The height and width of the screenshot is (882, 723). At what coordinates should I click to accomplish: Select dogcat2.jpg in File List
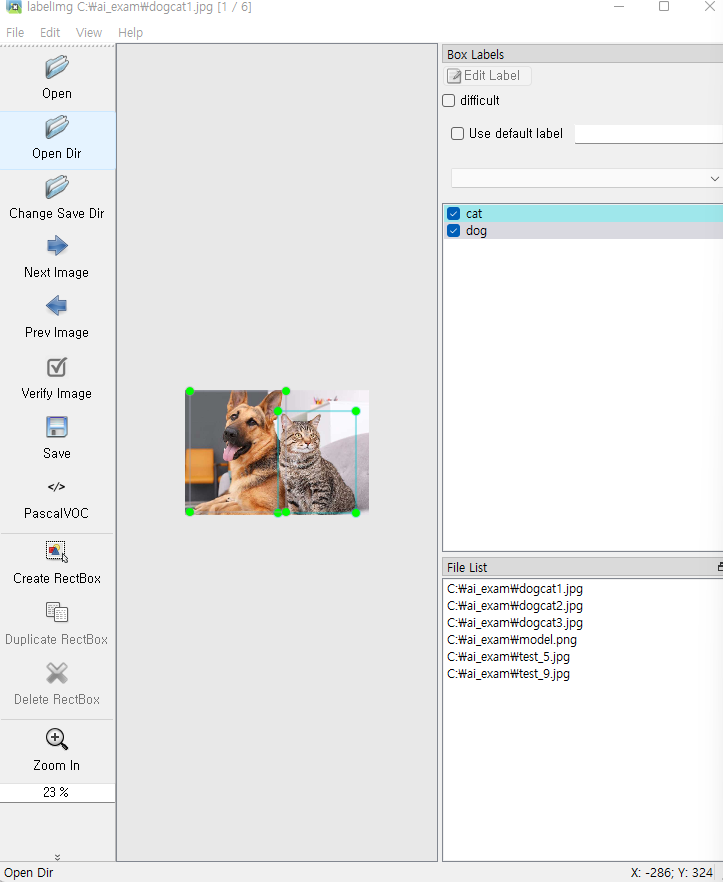515,606
